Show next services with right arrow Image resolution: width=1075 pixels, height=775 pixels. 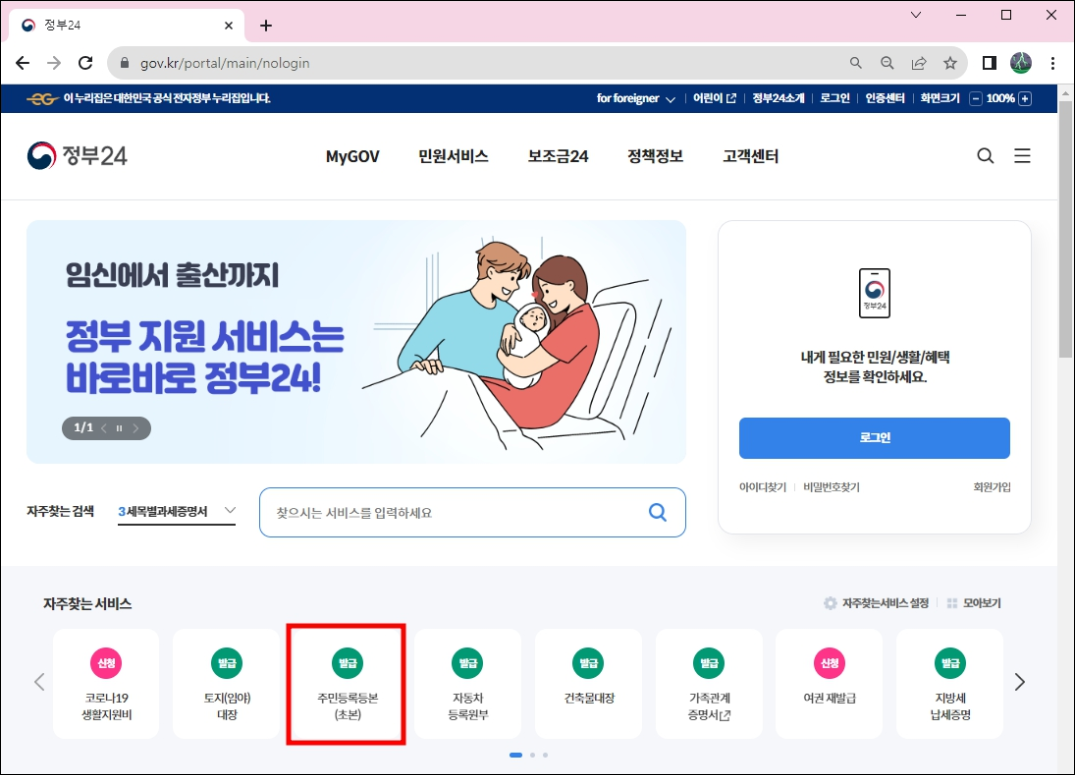1019,682
